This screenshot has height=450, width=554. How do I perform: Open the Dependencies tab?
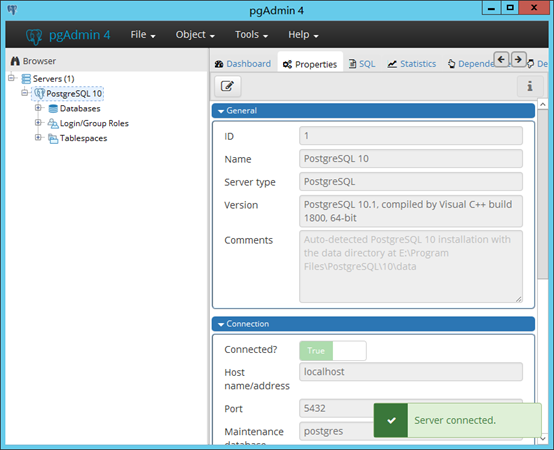pos(471,64)
